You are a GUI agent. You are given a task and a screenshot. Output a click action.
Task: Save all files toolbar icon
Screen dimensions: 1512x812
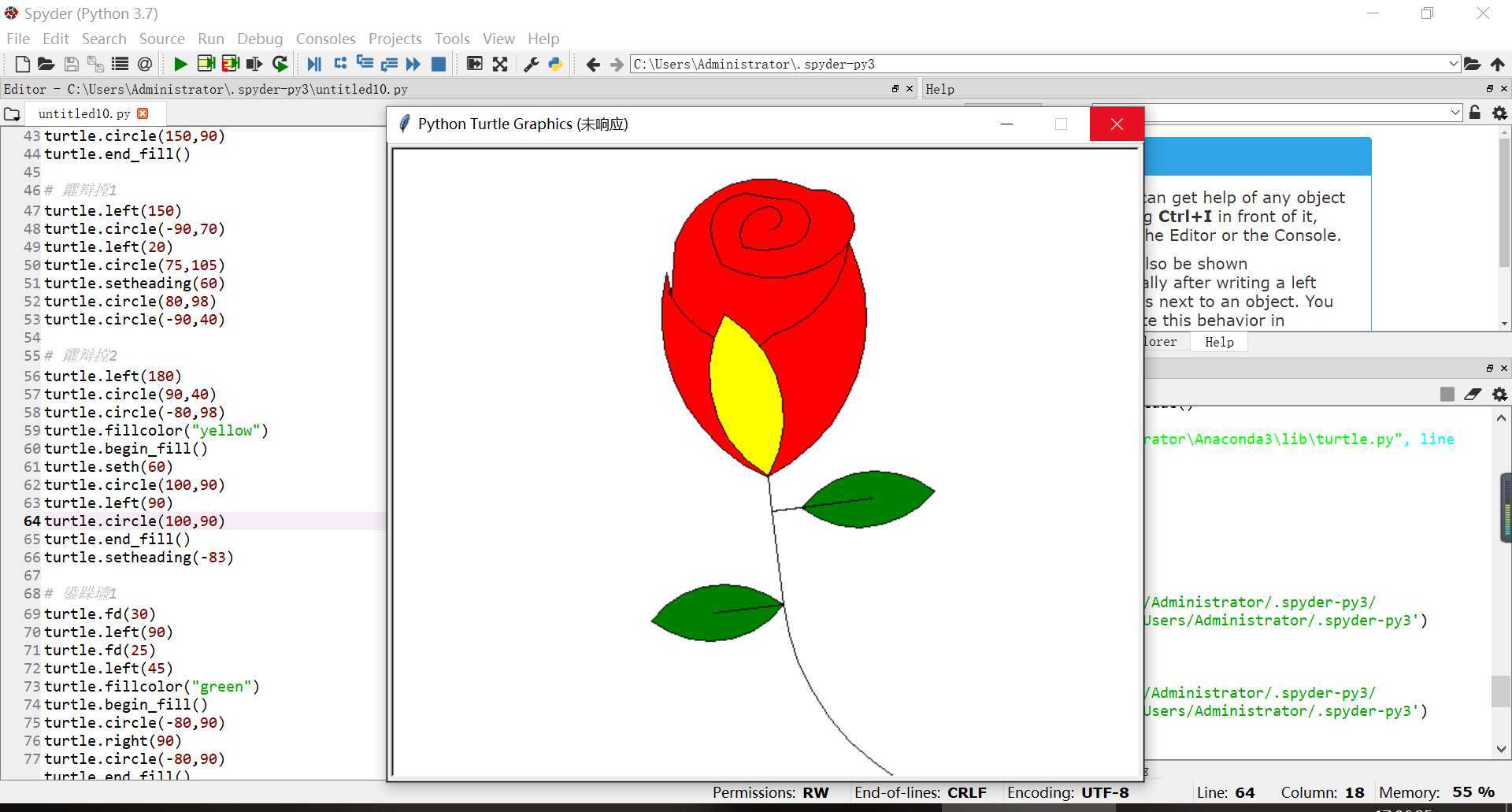click(x=95, y=64)
